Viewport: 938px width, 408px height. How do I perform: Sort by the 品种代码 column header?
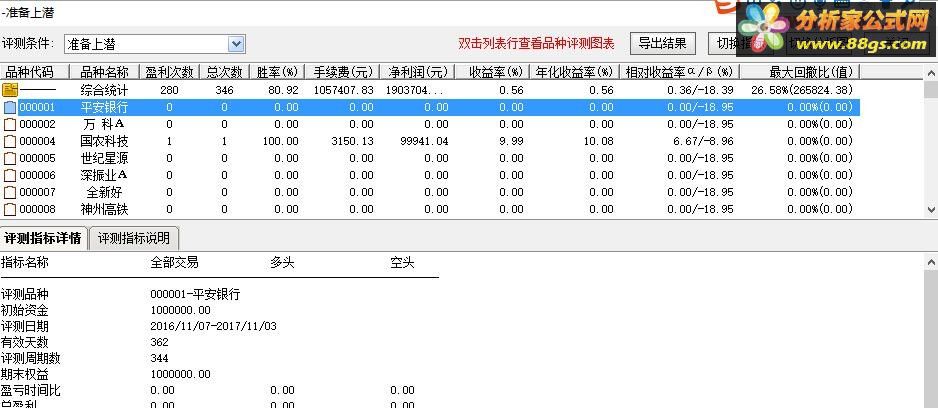click(35, 72)
